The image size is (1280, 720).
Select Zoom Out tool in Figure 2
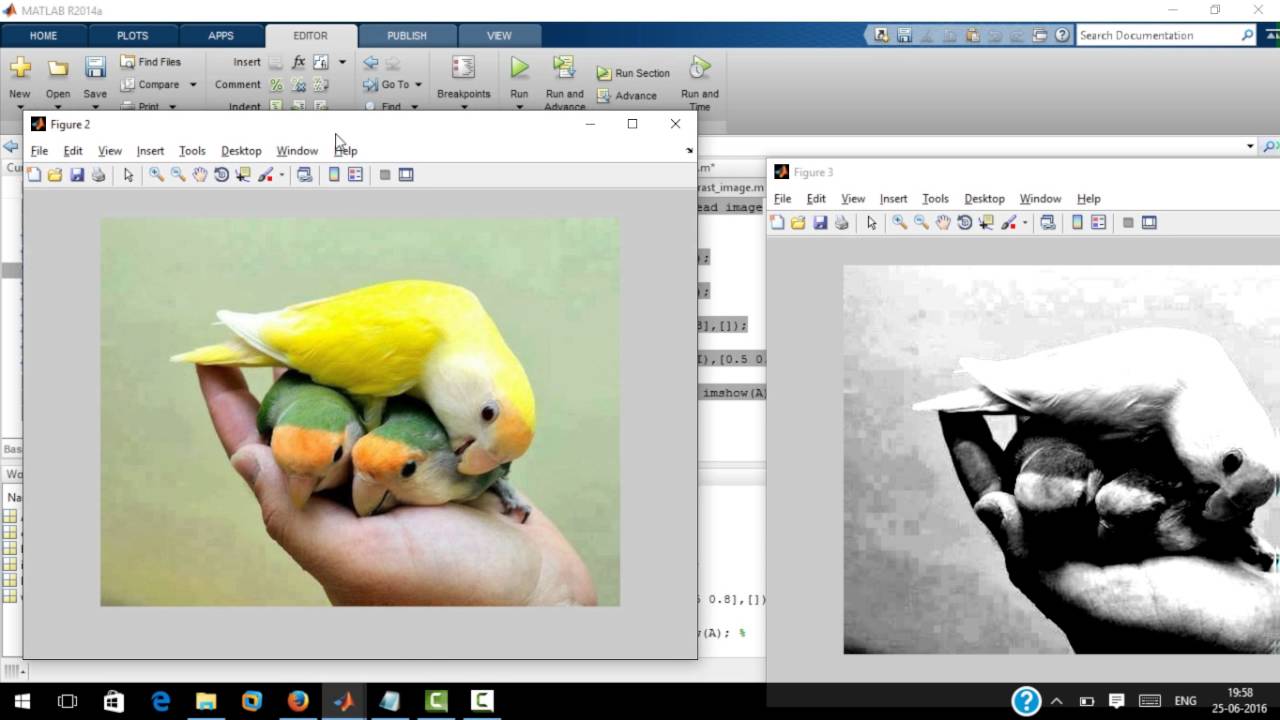[178, 175]
